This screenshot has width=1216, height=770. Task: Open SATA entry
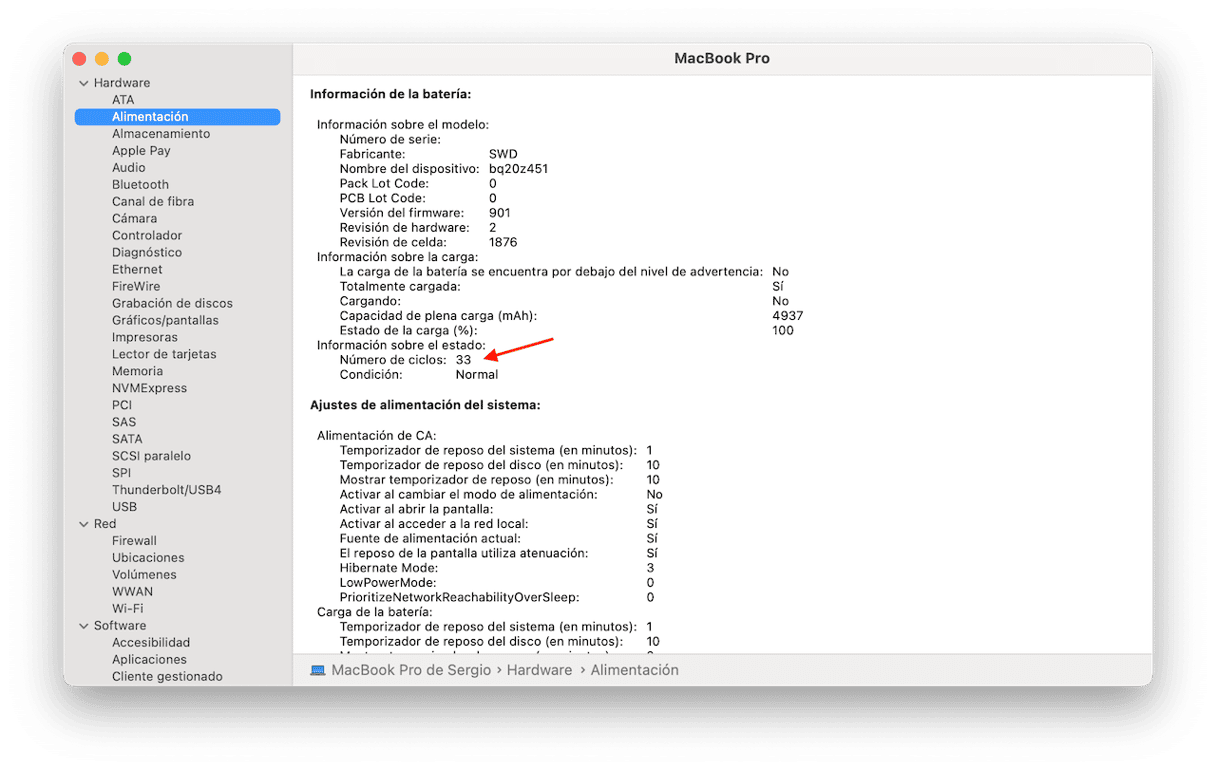(x=127, y=440)
